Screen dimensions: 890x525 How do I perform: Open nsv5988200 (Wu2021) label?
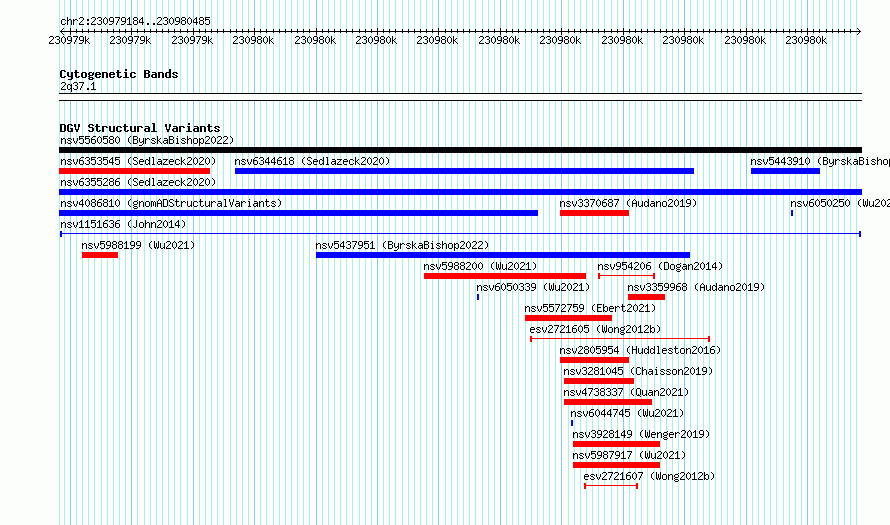(x=480, y=266)
